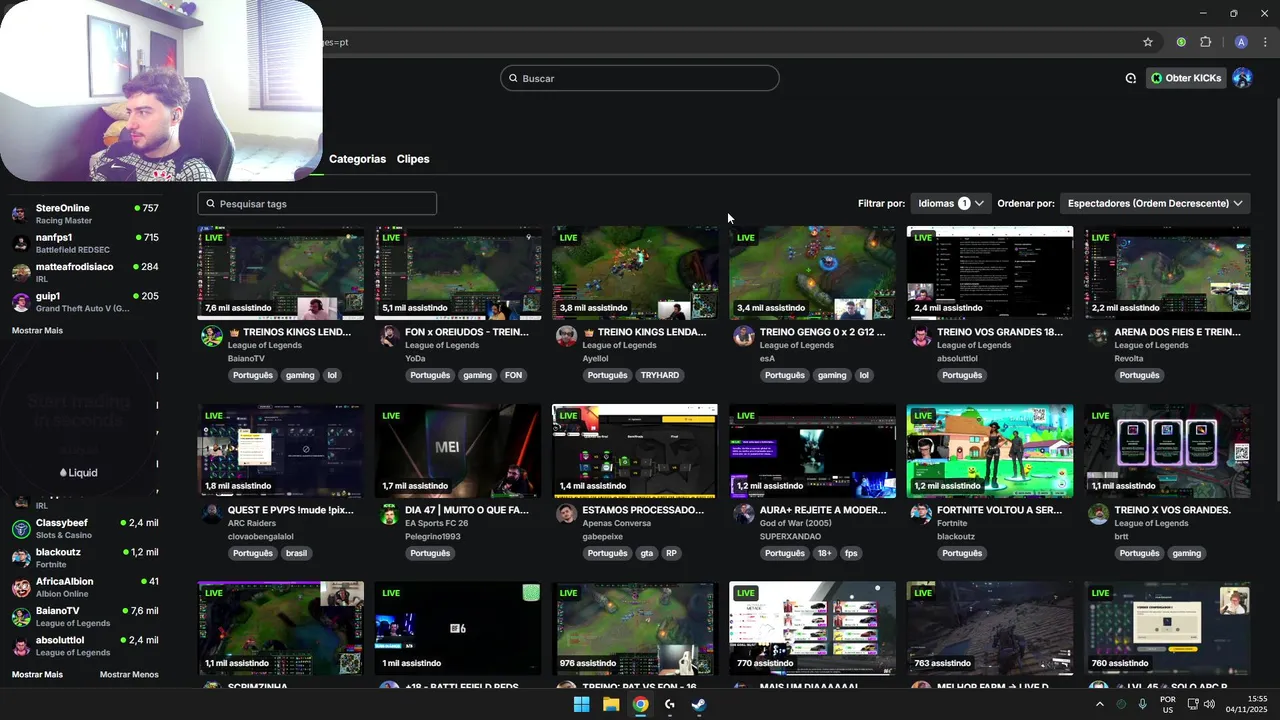Switch to Categorias tab
Viewport: 1280px width, 720px height.
tap(357, 159)
